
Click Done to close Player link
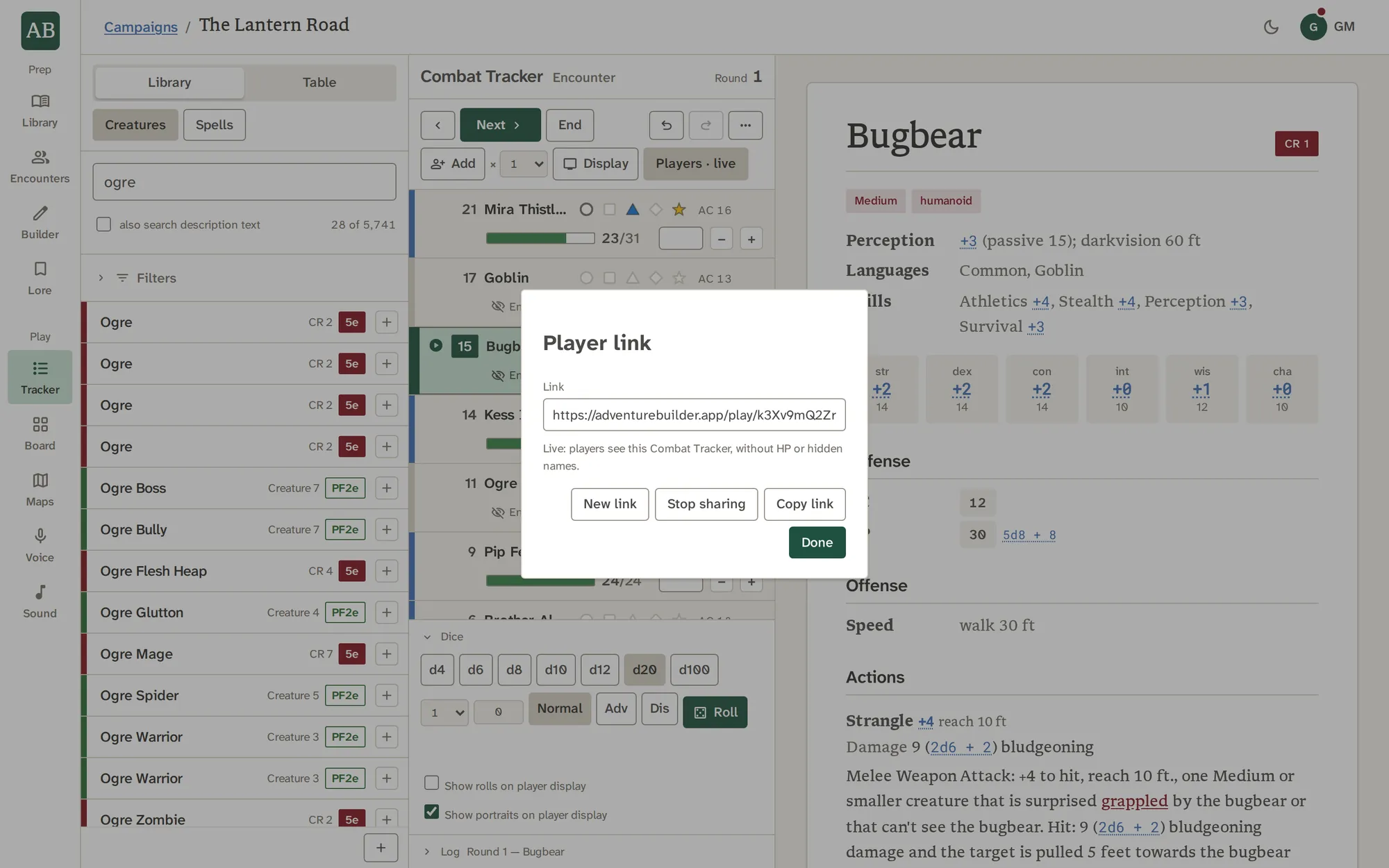tap(817, 542)
